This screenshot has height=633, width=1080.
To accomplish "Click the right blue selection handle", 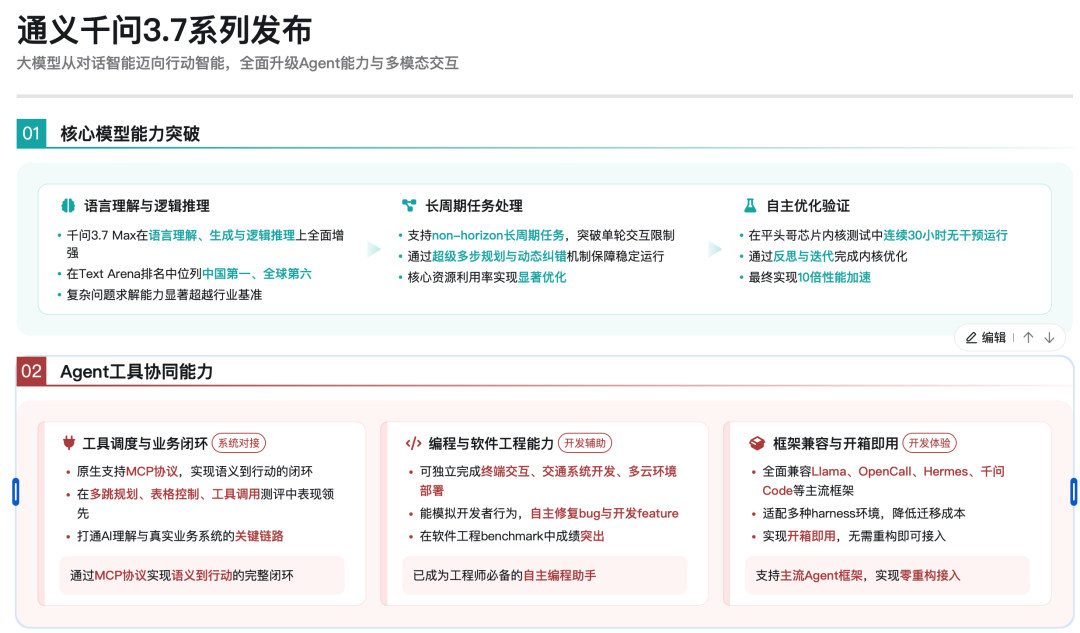I will pyautogui.click(x=1073, y=492).
